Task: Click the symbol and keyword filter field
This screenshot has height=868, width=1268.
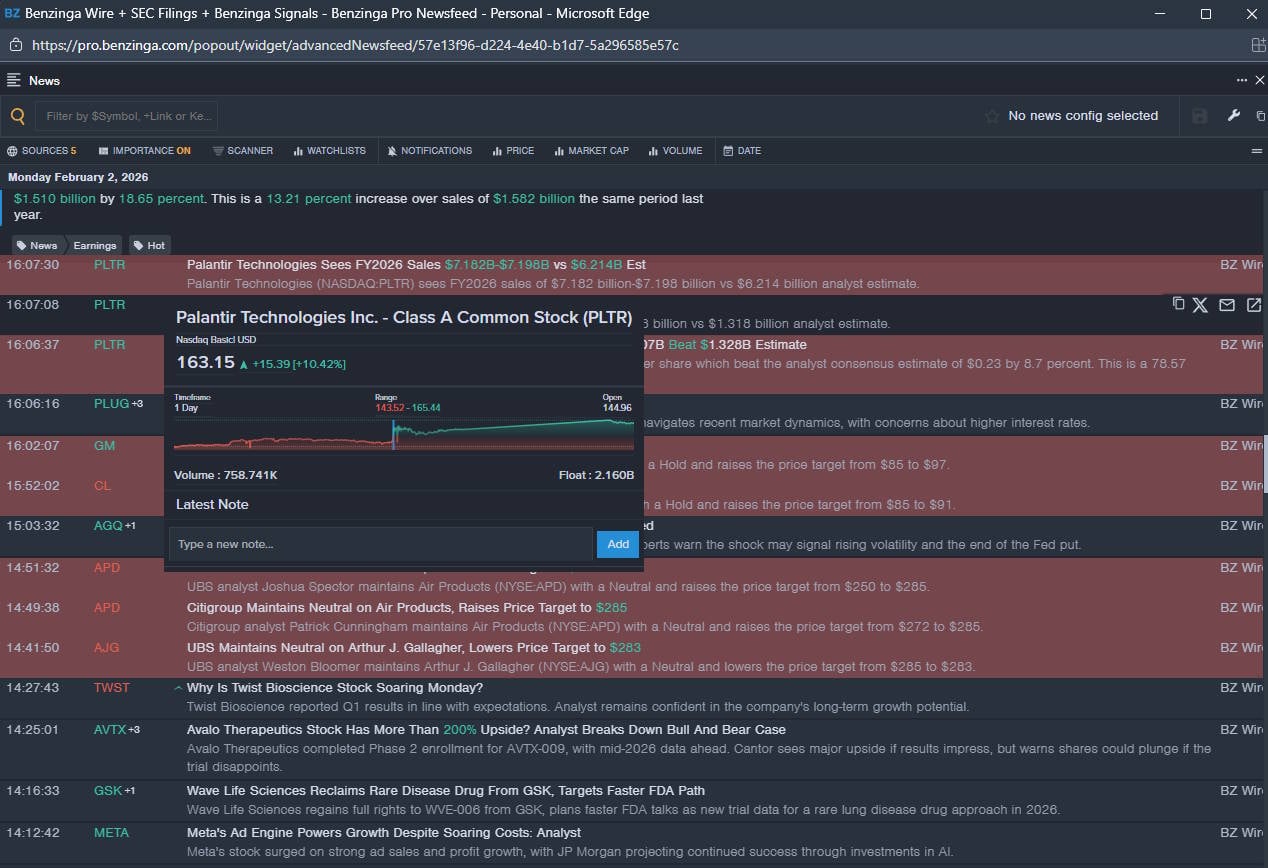Action: point(126,116)
